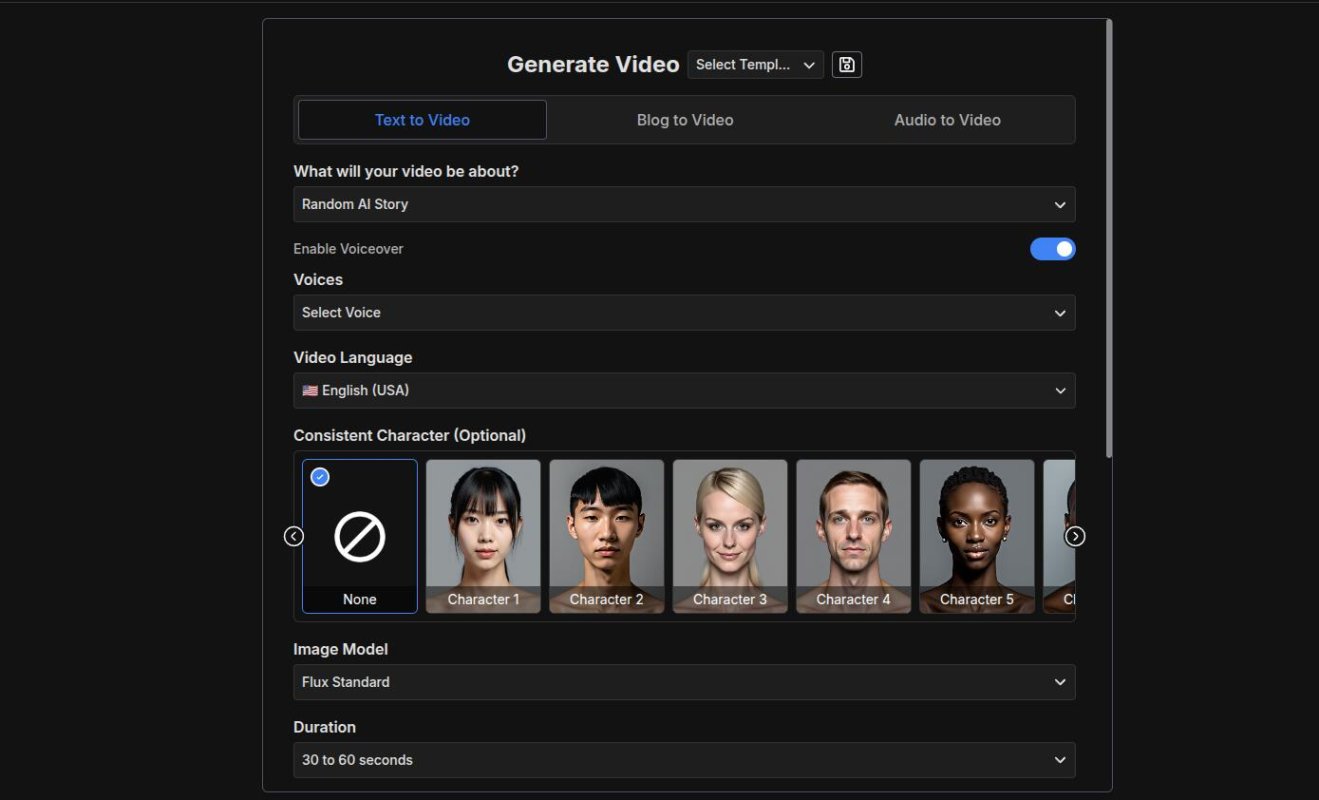Click the Text to Video tab
This screenshot has width=1319, height=800.
(422, 119)
